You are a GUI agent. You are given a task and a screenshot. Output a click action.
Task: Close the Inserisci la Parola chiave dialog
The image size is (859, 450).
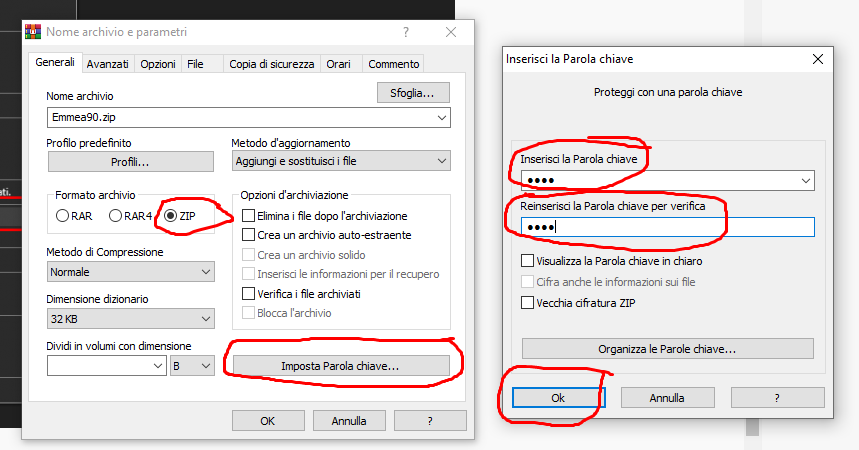817,59
